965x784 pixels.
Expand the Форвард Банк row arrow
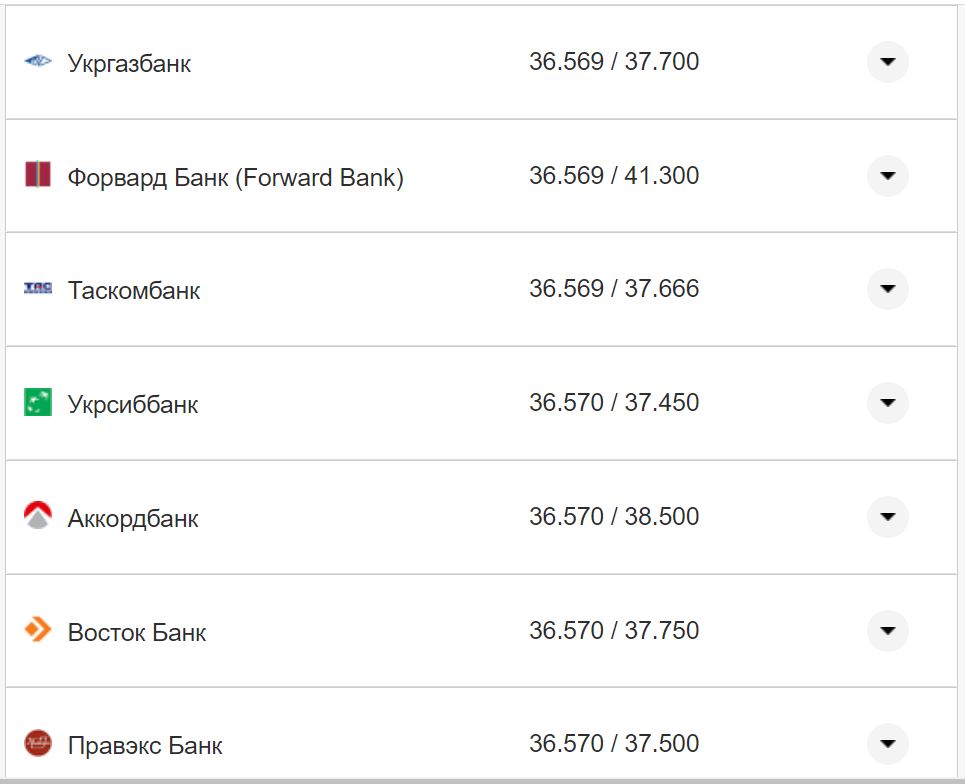[887, 176]
